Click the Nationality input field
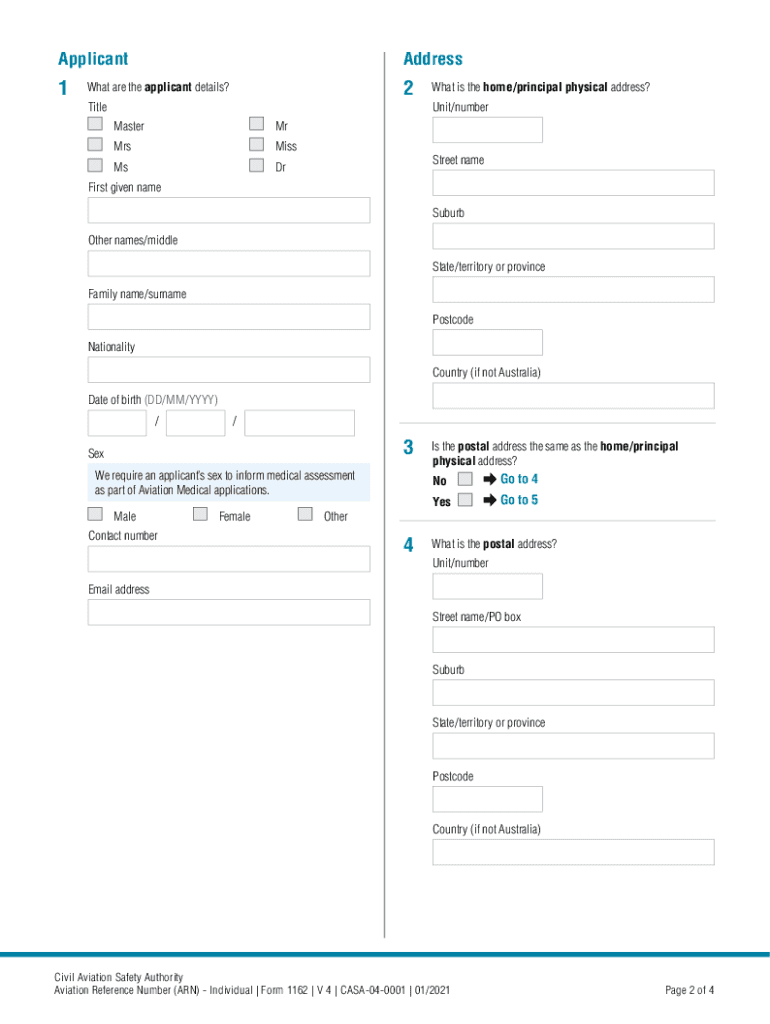This screenshot has height=1024, width=770. coord(229,370)
